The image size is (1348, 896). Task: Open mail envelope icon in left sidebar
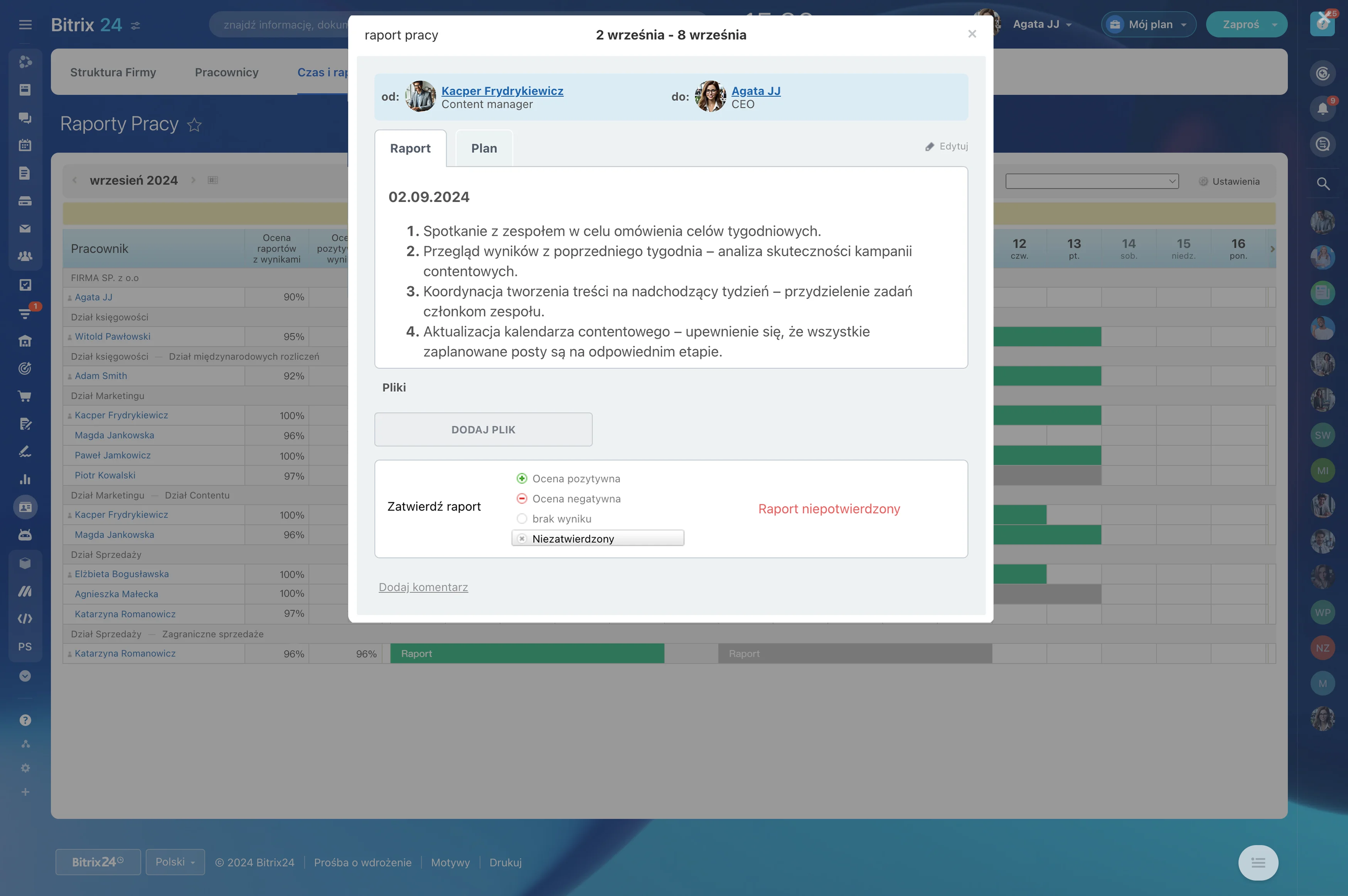25,229
